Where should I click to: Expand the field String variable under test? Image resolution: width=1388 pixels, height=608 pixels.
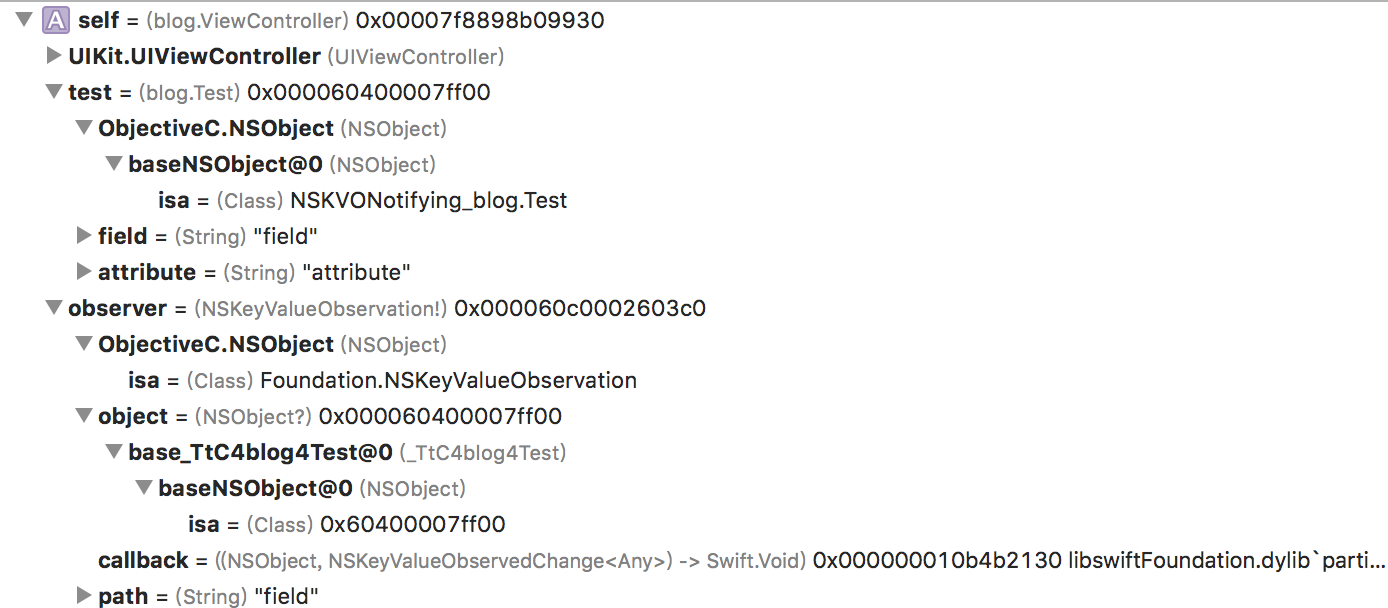[x=84, y=236]
